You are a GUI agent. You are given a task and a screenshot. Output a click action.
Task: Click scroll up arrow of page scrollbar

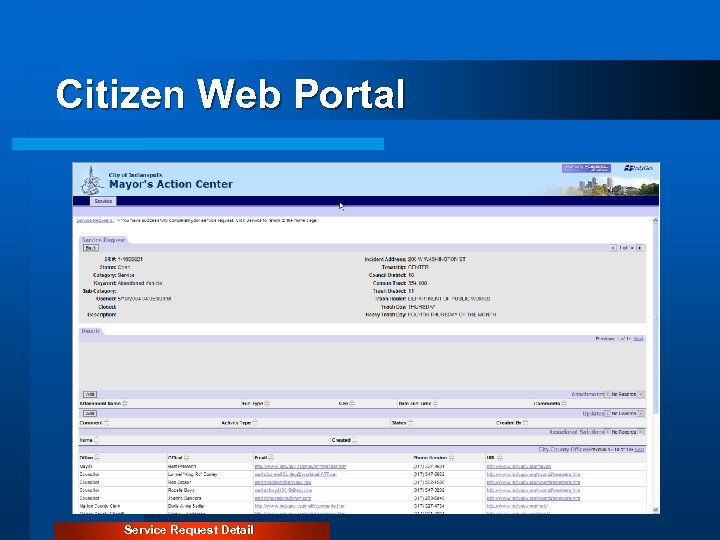click(x=655, y=221)
